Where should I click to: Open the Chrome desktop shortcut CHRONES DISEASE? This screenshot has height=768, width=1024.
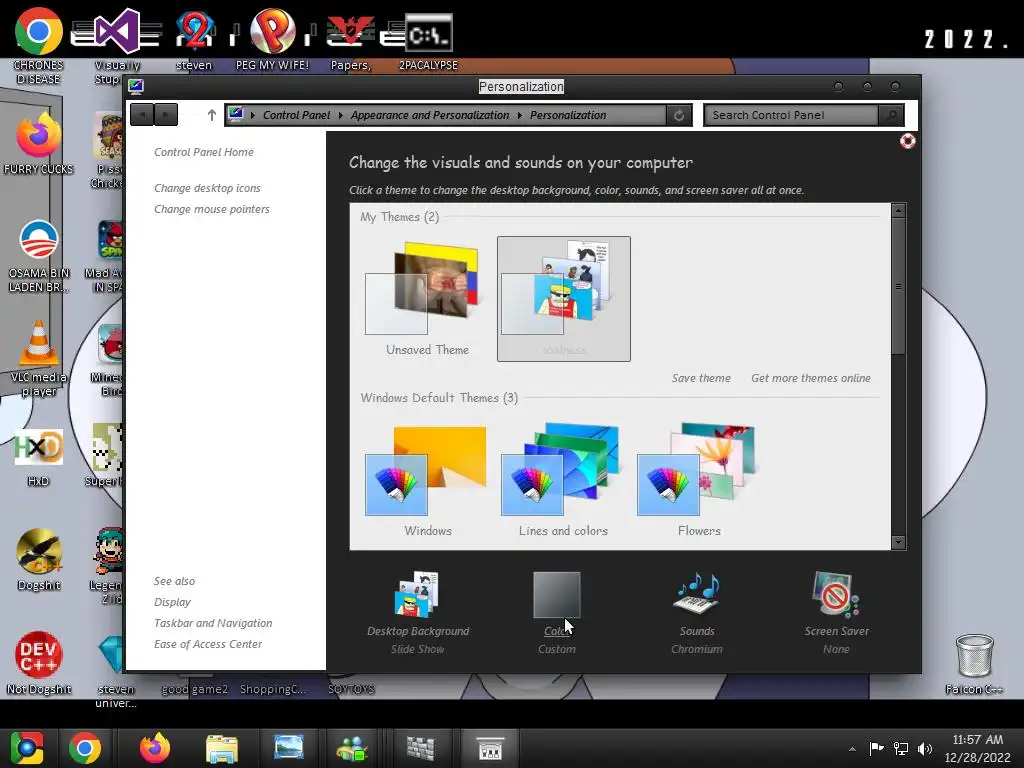39,44
